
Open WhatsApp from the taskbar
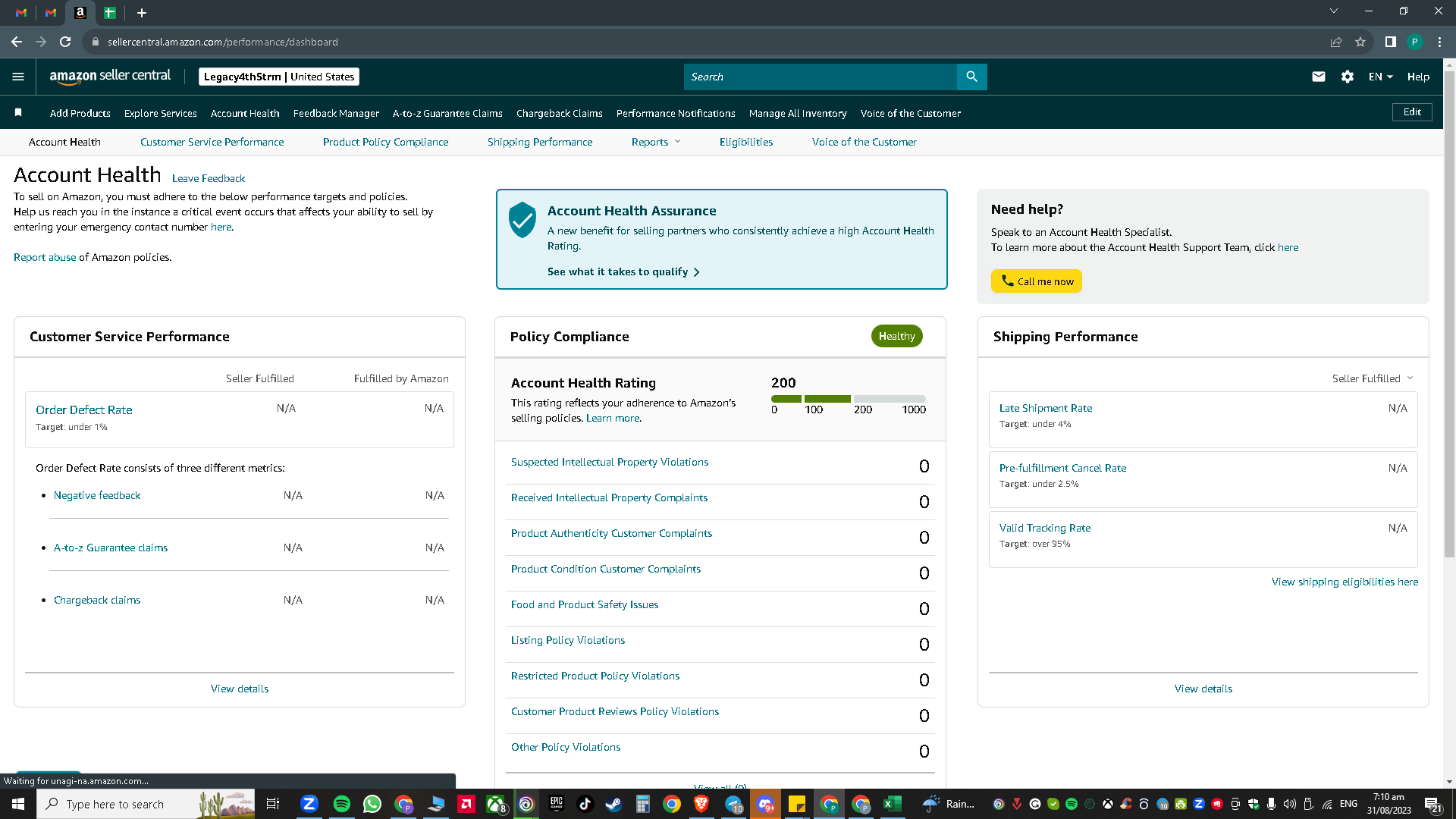tap(372, 804)
